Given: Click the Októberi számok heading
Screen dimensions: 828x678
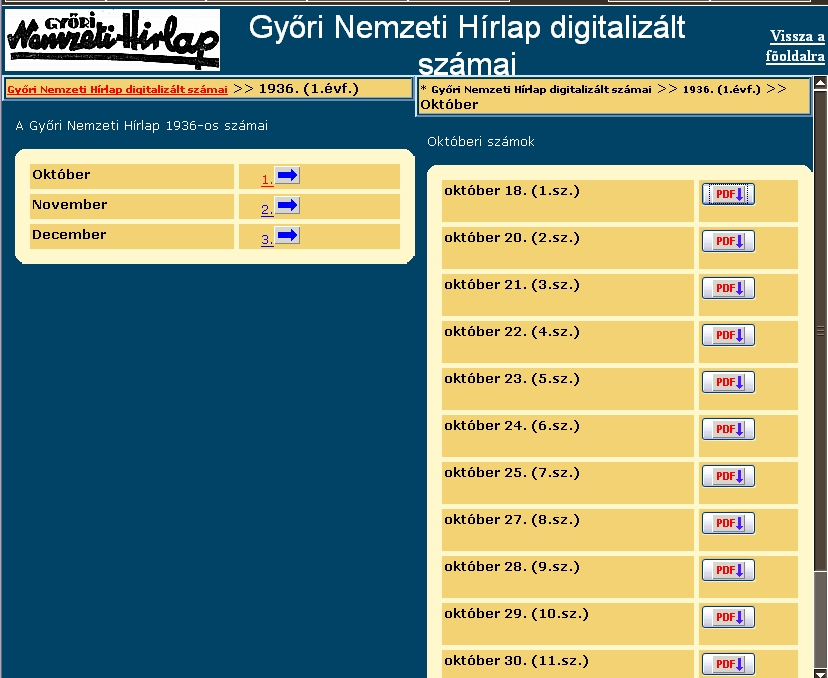Looking at the screenshot, I should [x=481, y=142].
